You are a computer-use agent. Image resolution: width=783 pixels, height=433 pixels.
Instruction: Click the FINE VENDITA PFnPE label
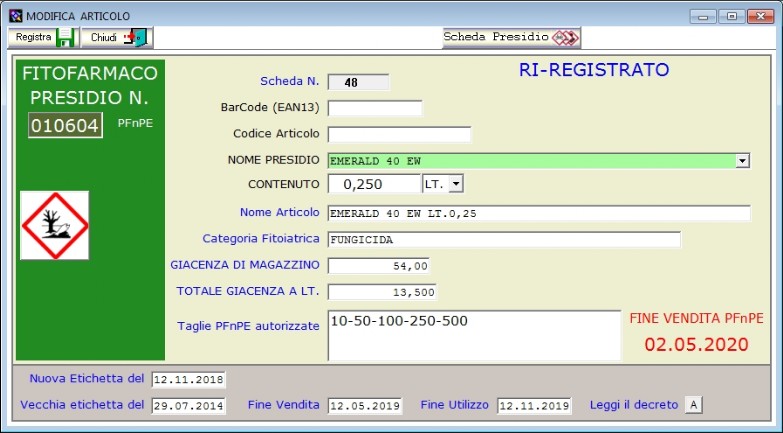tap(696, 318)
